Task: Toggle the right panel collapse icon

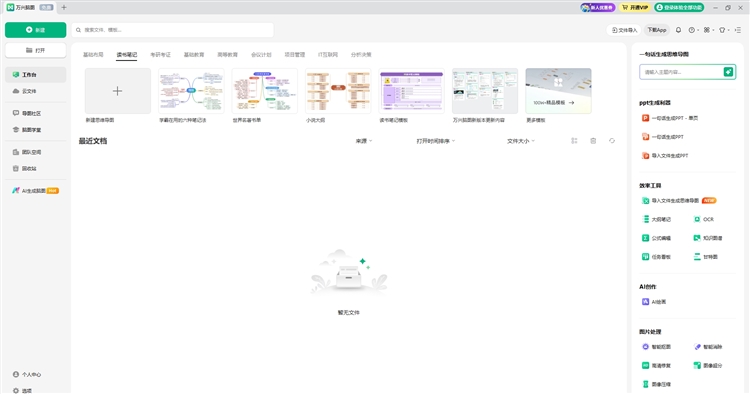Action: coord(738,30)
